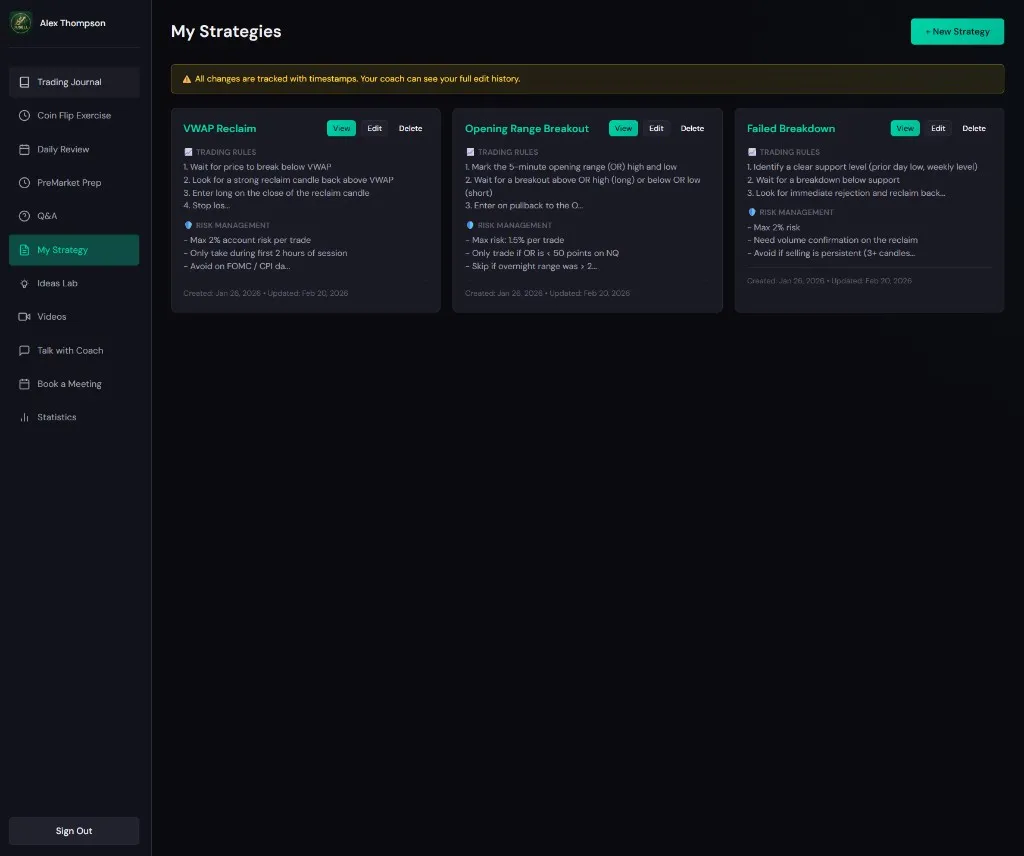Click the Q&A question mark icon
This screenshot has height=856, width=1024.
[x=25, y=216]
